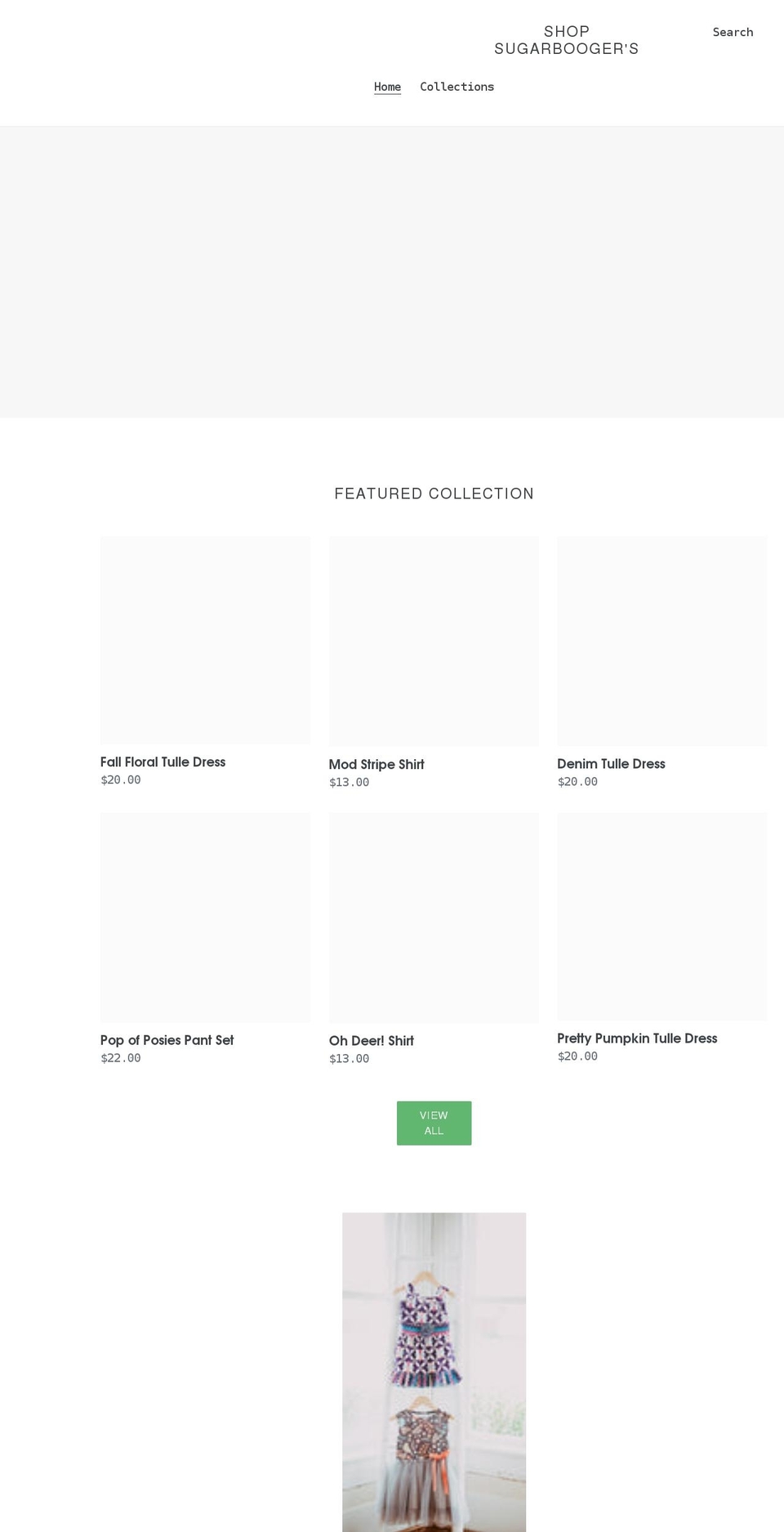
Task: Click the Pretty Pumpkin Tulle Dress title
Action: coord(637,1038)
